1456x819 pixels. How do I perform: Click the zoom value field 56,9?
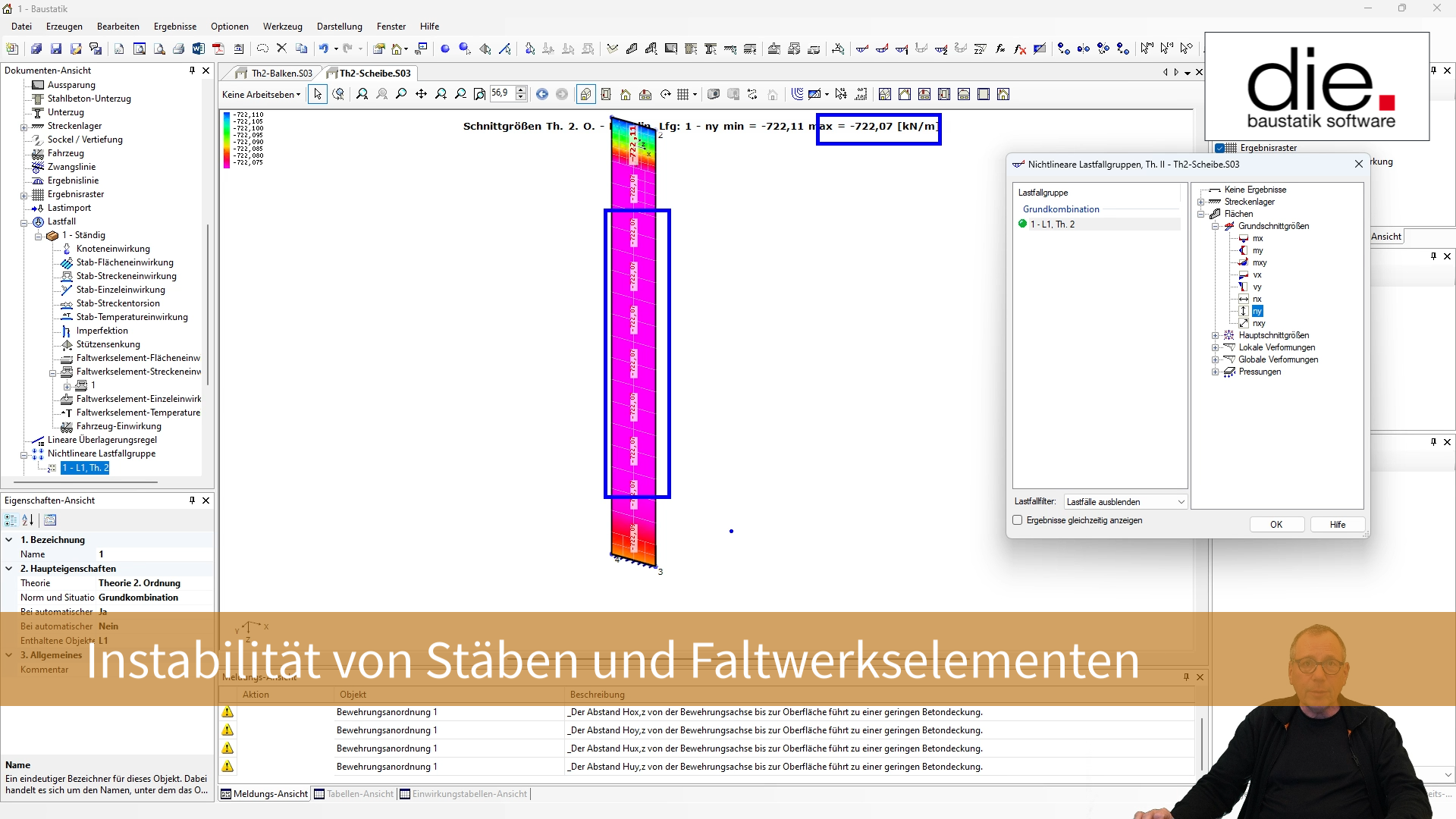503,94
